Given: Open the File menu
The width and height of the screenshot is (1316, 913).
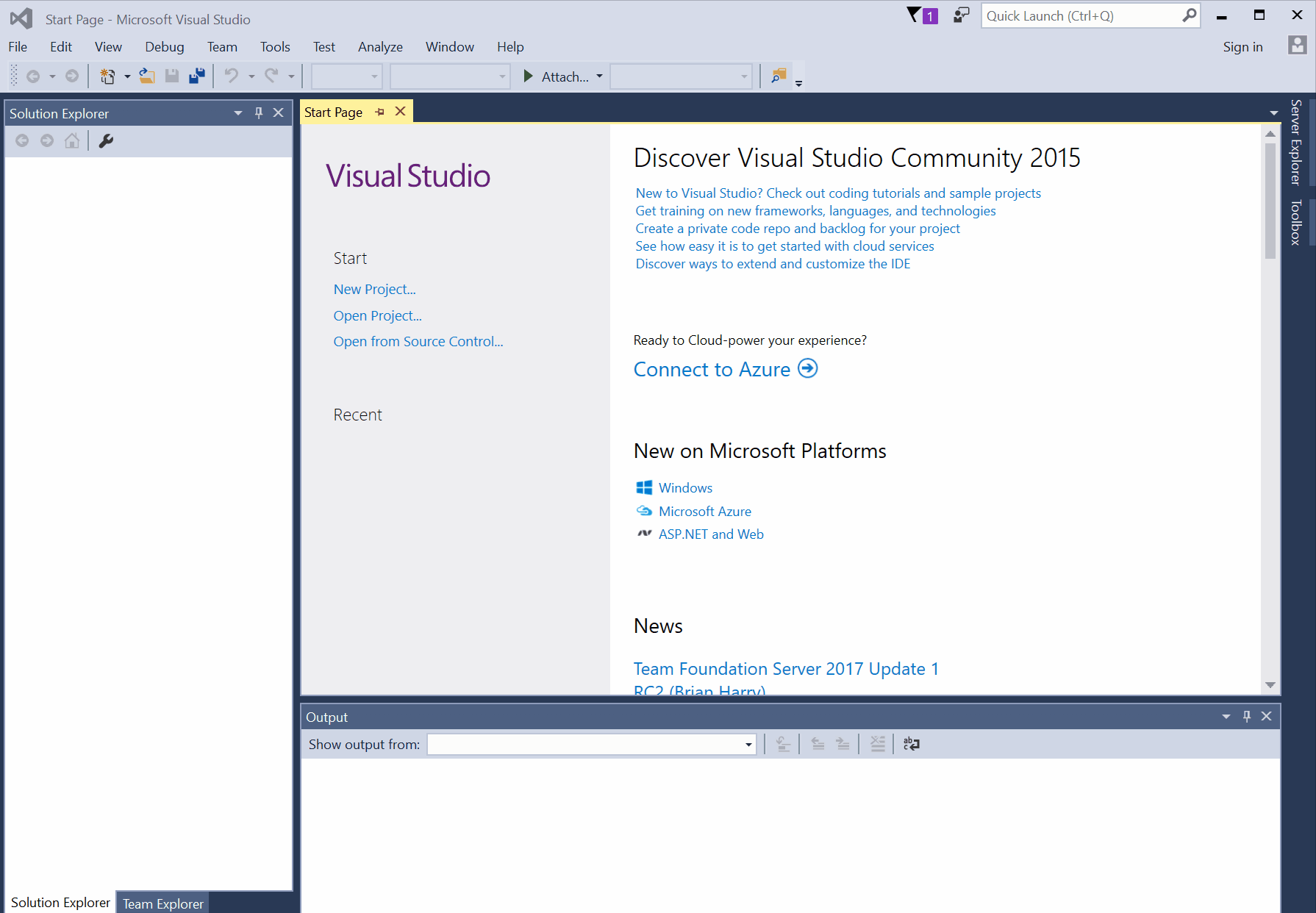Looking at the screenshot, I should [18, 47].
